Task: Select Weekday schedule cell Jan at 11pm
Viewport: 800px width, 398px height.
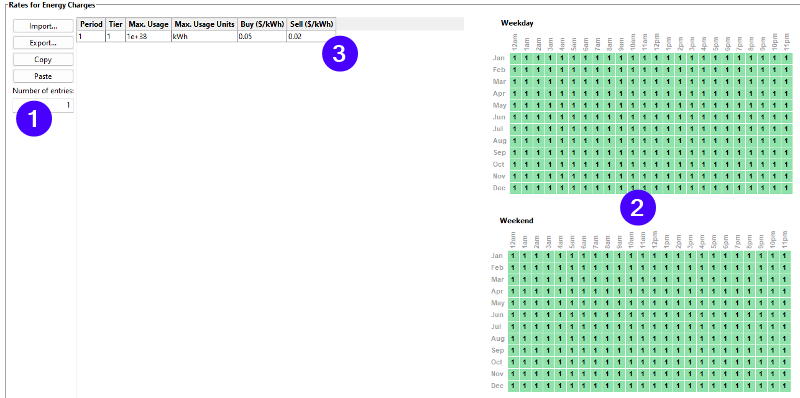Action: [x=786, y=58]
